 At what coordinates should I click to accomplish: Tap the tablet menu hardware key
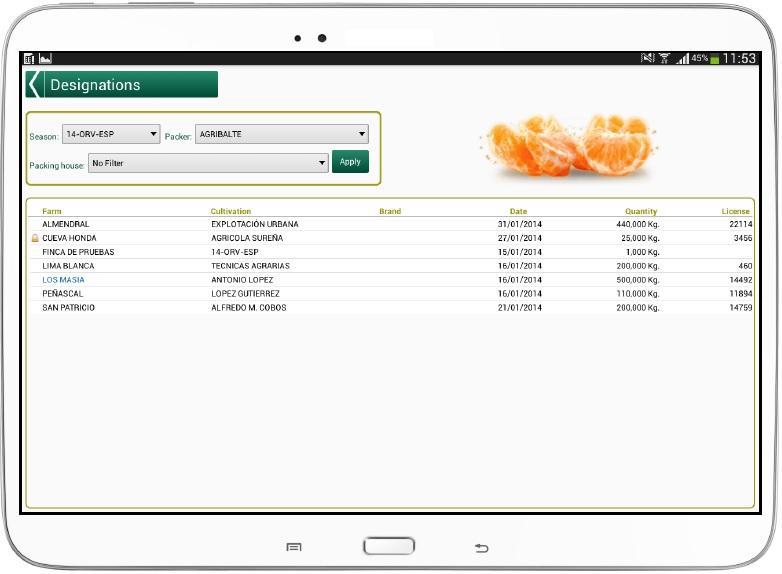click(294, 548)
